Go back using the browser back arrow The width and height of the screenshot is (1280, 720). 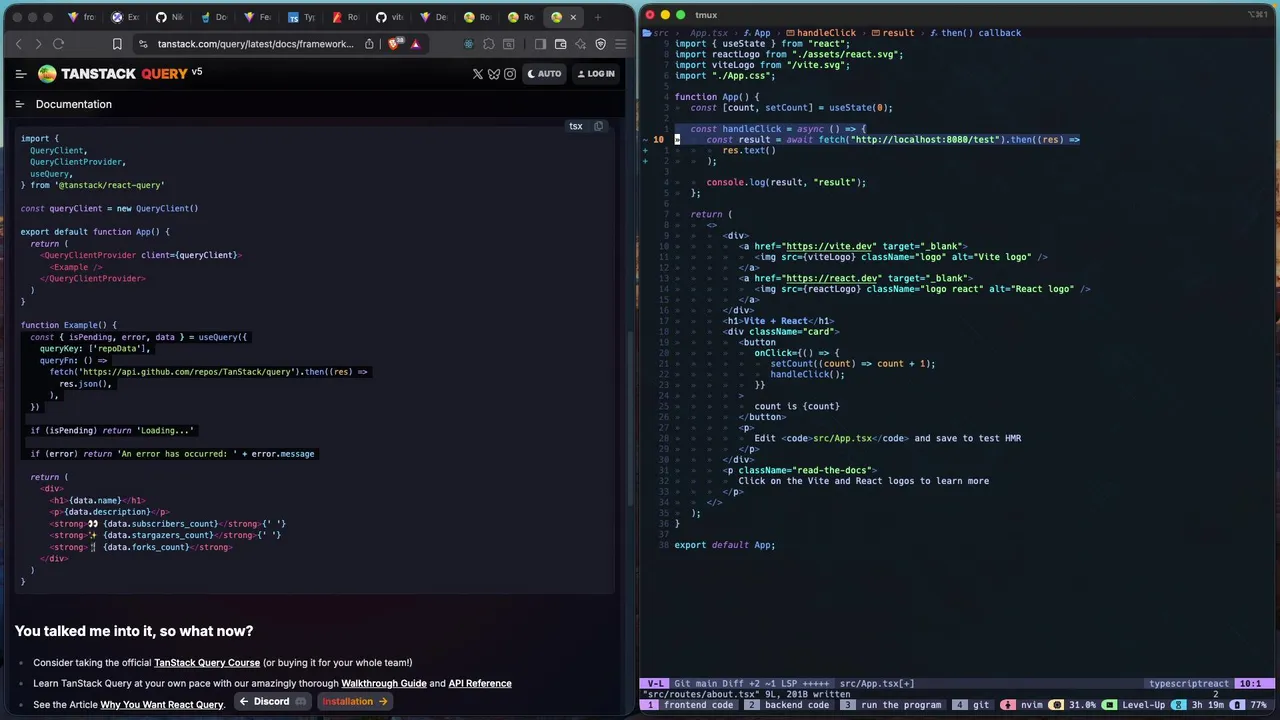pyautogui.click(x=18, y=44)
